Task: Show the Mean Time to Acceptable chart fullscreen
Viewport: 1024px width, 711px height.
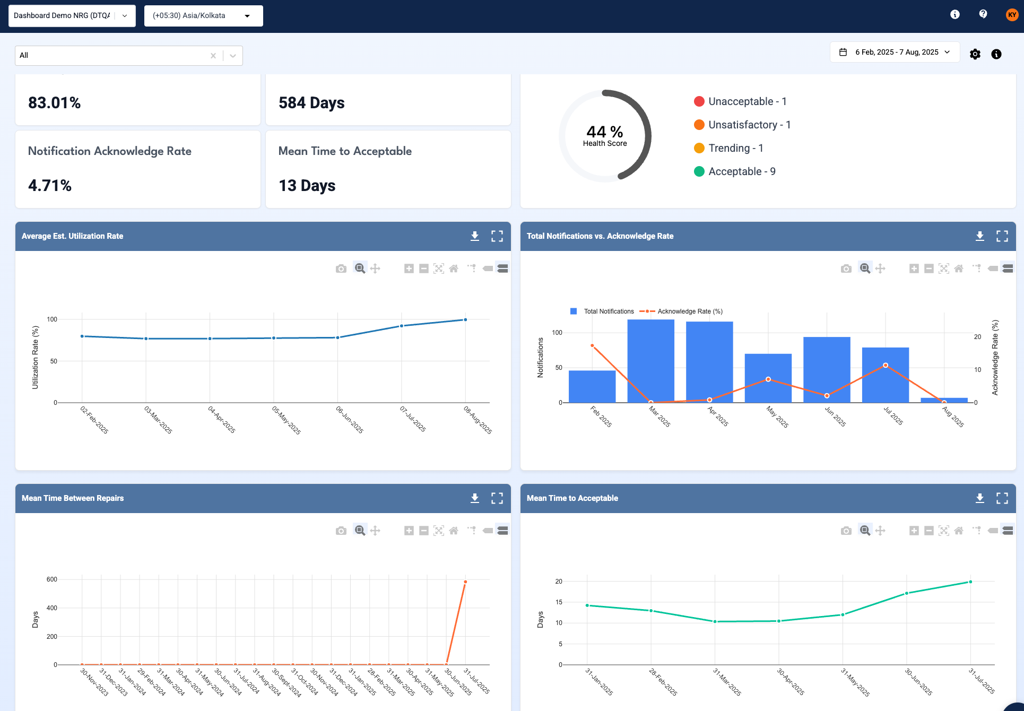Action: 1002,498
